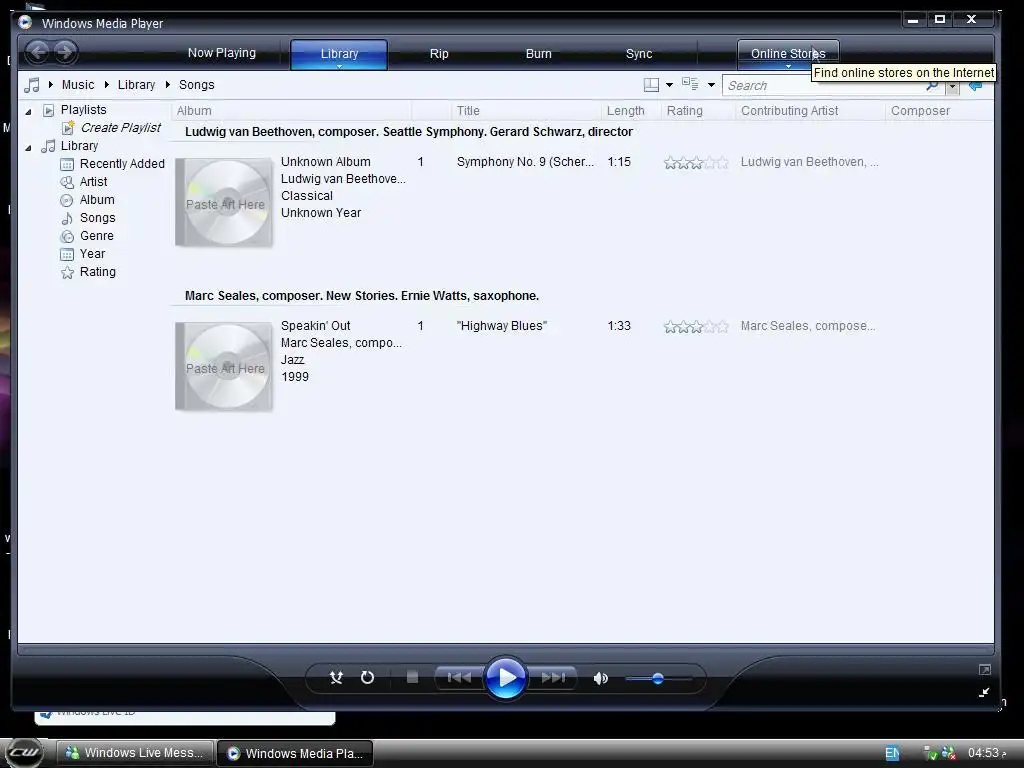The height and width of the screenshot is (768, 1024).
Task: Click the Speakin' Out album art placeholder
Action: coord(224,366)
